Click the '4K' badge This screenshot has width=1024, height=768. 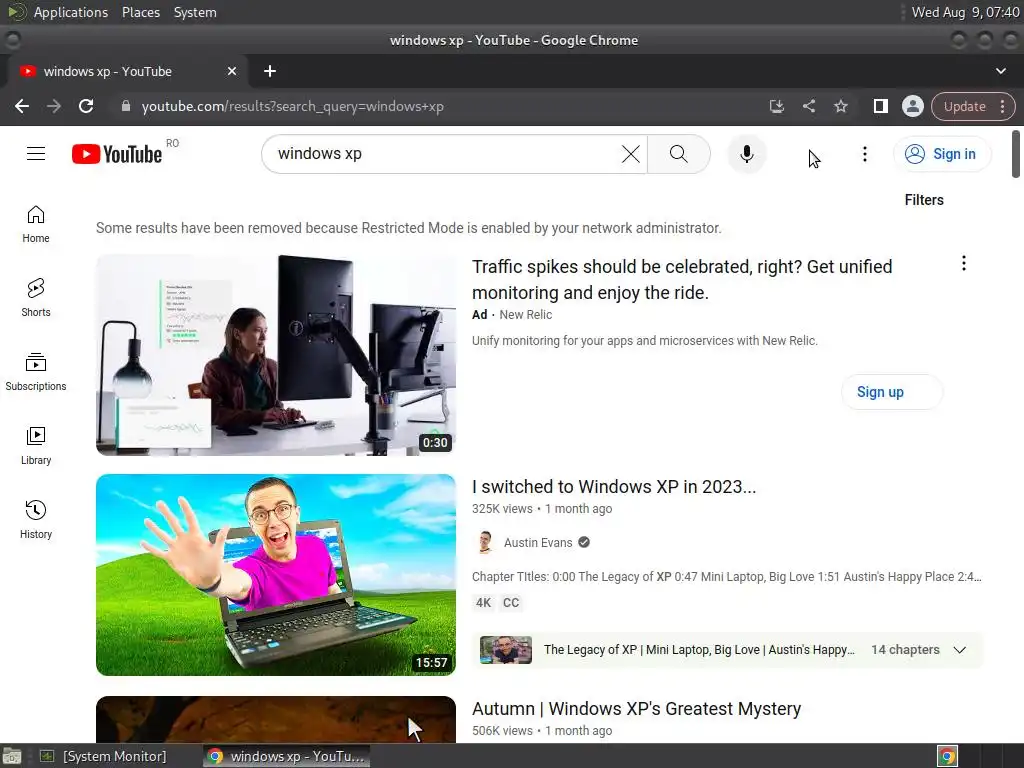click(483, 603)
